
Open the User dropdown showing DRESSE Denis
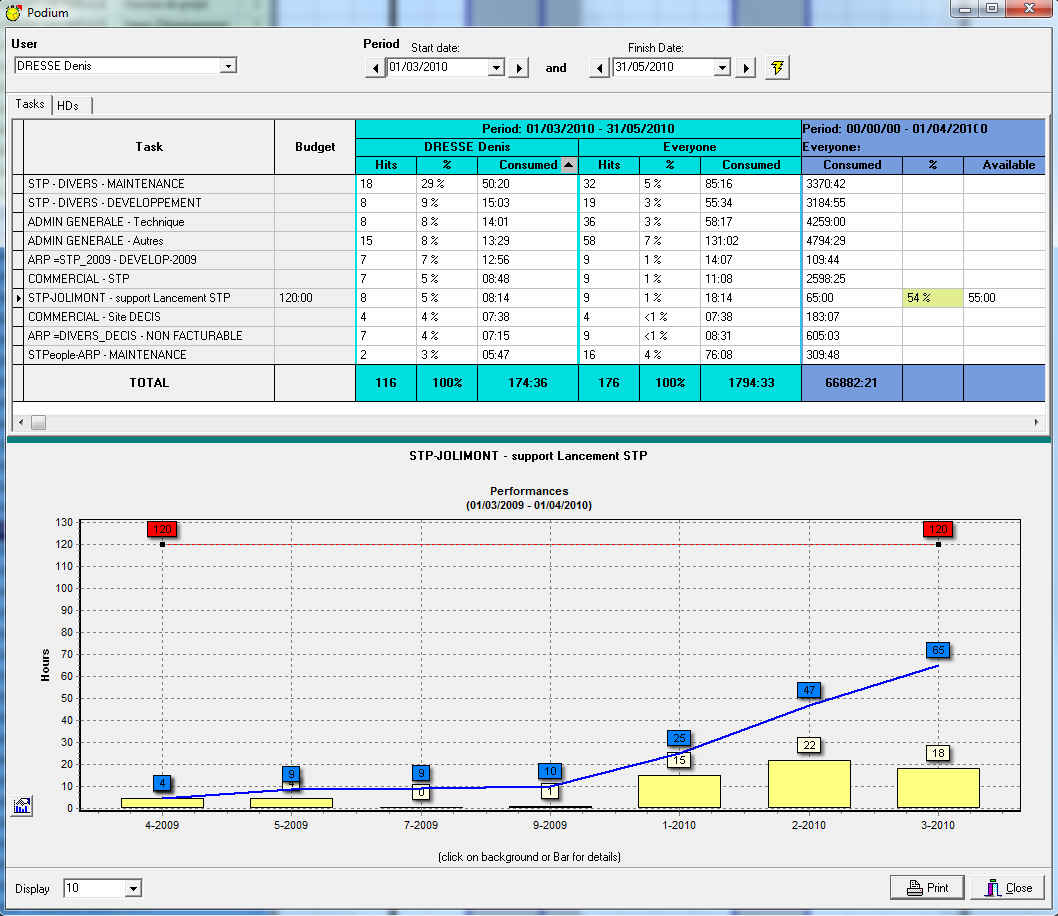tap(228, 66)
